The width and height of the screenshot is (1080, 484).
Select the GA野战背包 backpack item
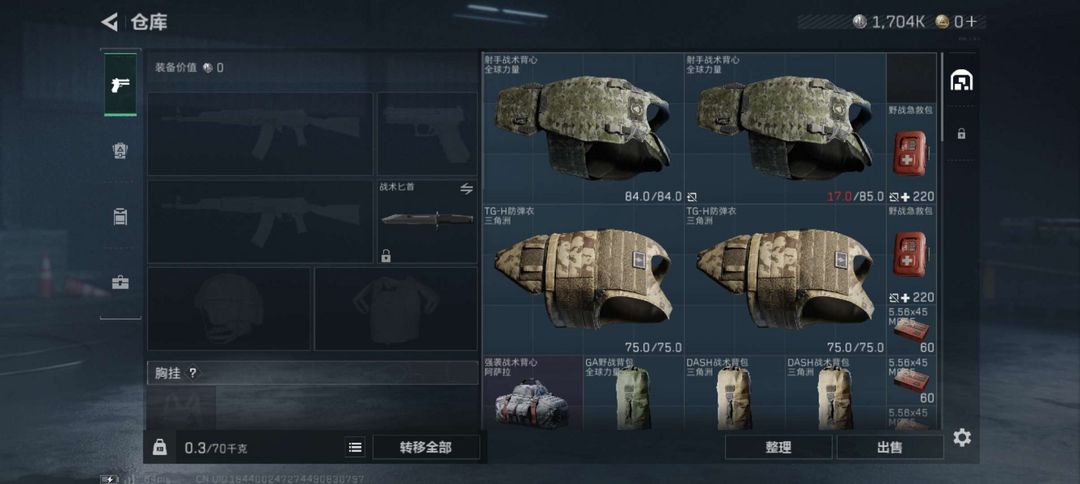click(633, 392)
